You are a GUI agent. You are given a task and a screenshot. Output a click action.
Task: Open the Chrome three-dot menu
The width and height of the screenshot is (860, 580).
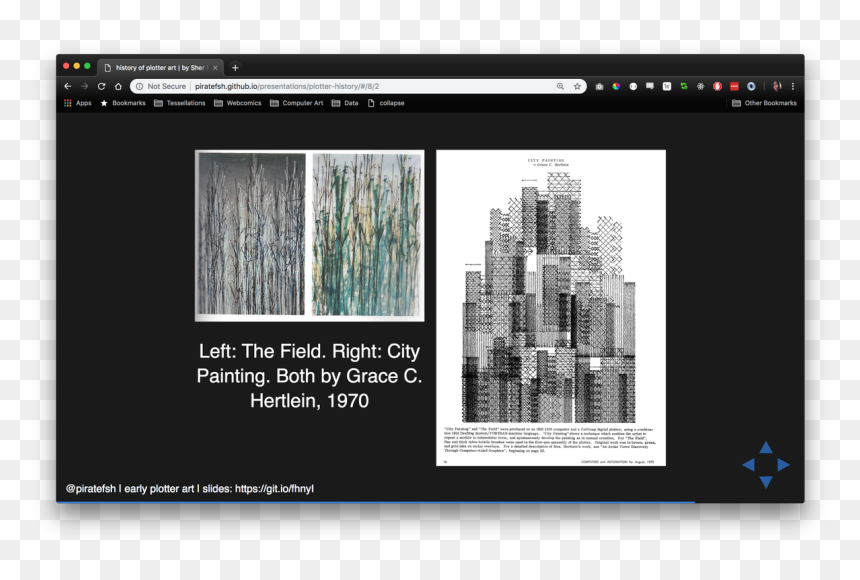tap(793, 86)
